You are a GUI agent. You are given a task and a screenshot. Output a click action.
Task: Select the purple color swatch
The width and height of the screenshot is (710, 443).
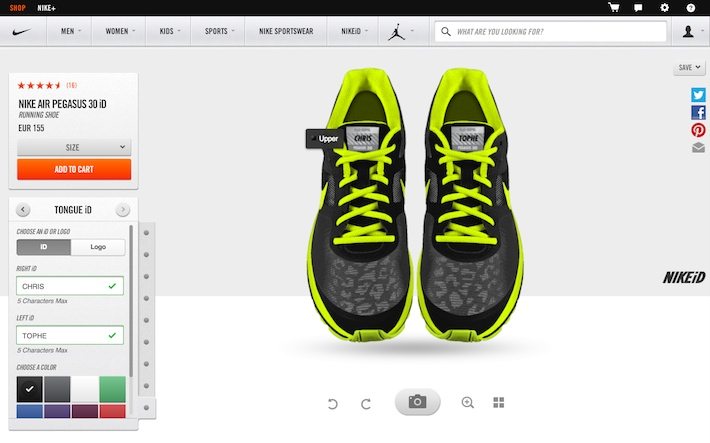click(x=57, y=411)
